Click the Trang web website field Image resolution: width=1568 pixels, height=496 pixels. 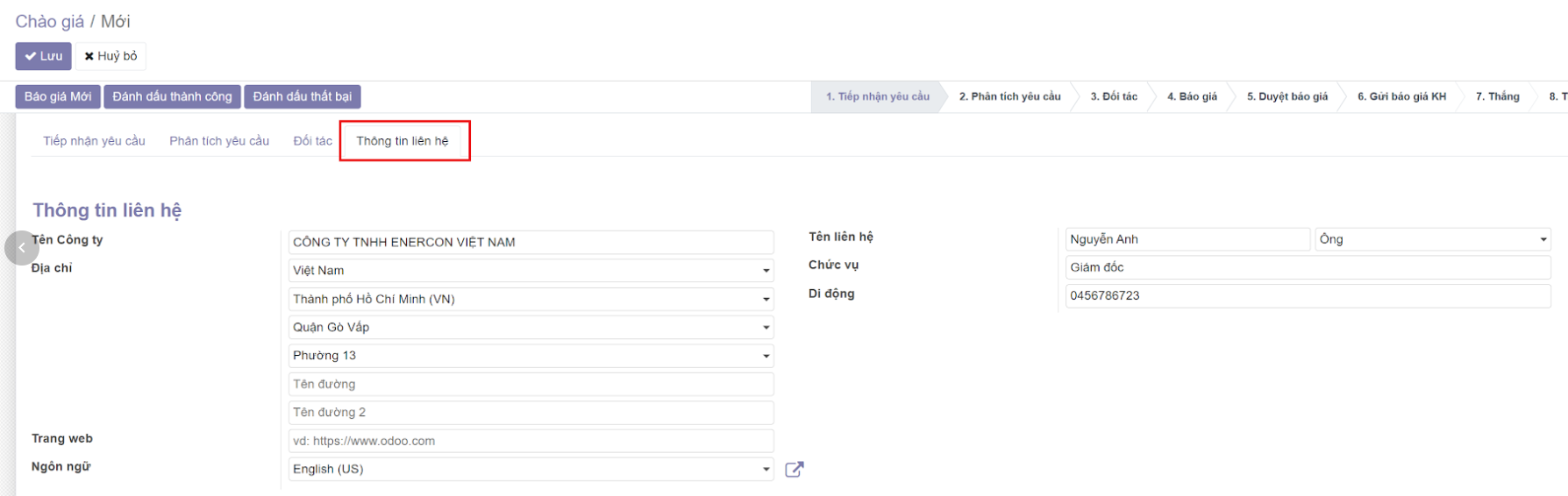pos(531,441)
